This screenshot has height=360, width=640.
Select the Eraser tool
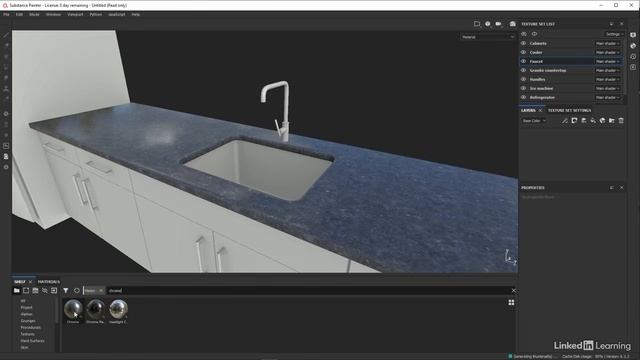click(x=6, y=45)
